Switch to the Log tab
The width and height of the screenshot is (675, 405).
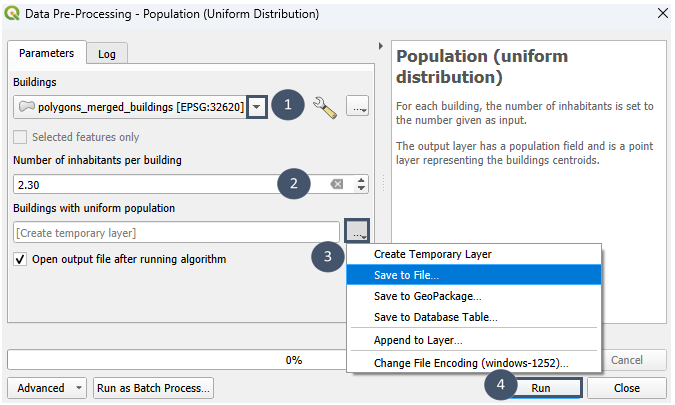click(x=106, y=53)
